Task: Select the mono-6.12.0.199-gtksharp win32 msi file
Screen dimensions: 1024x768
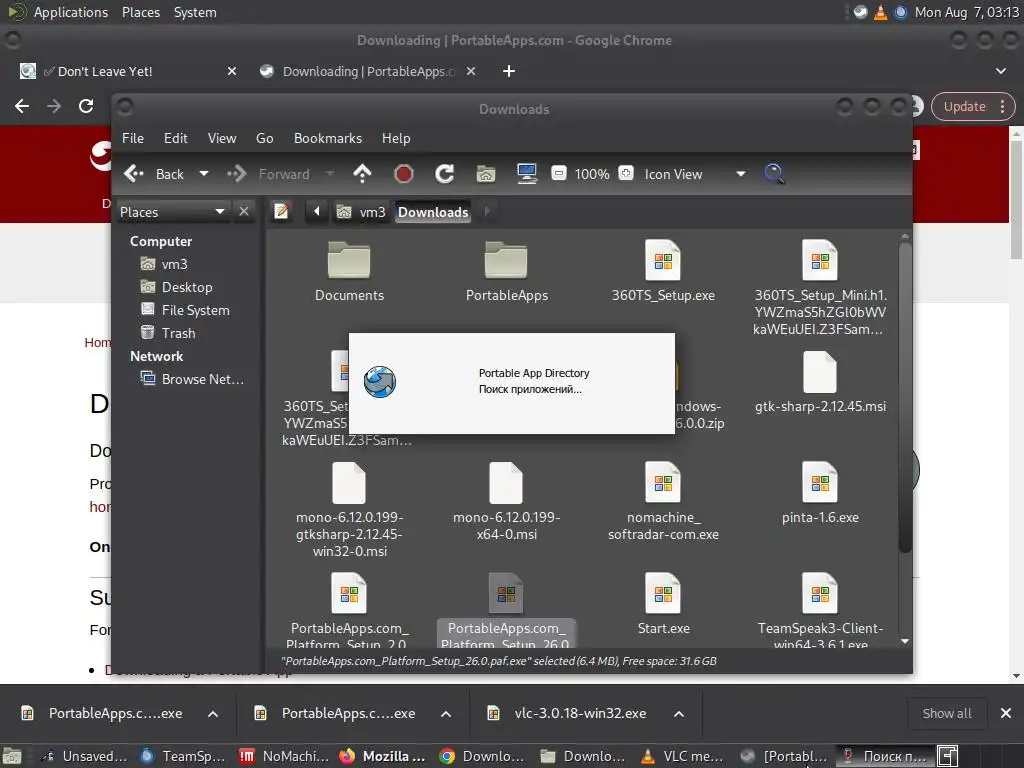Action: [x=349, y=483]
